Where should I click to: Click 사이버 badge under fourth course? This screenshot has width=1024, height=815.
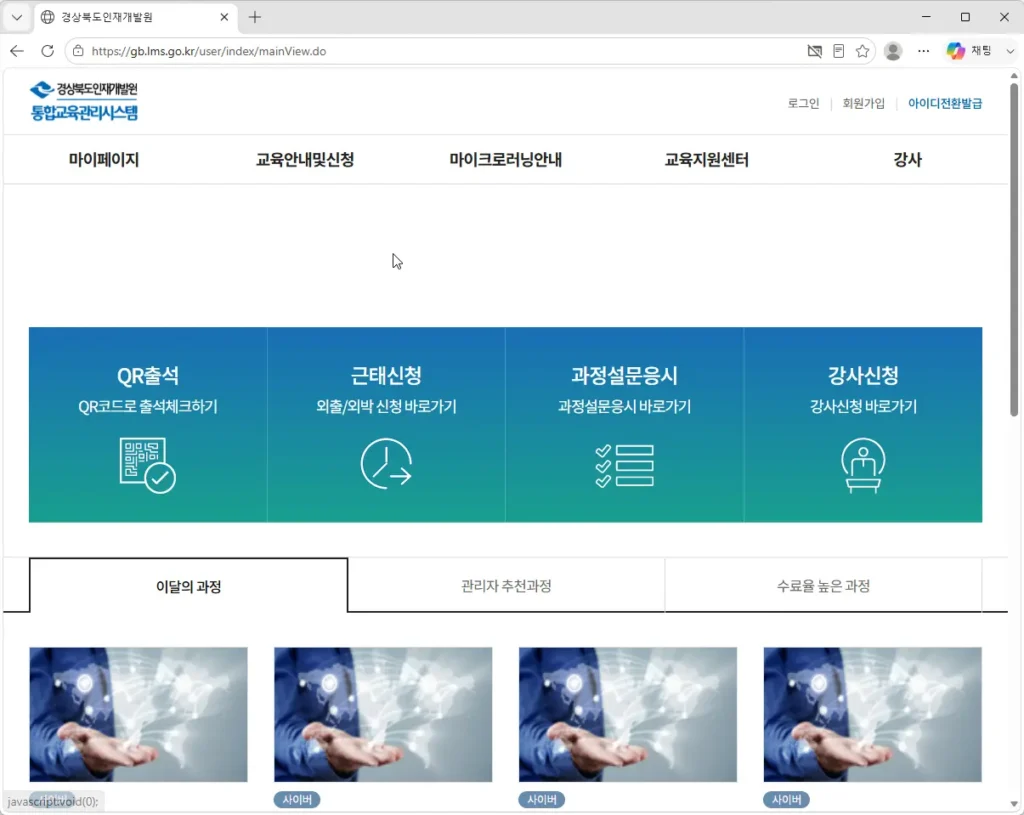tap(787, 799)
